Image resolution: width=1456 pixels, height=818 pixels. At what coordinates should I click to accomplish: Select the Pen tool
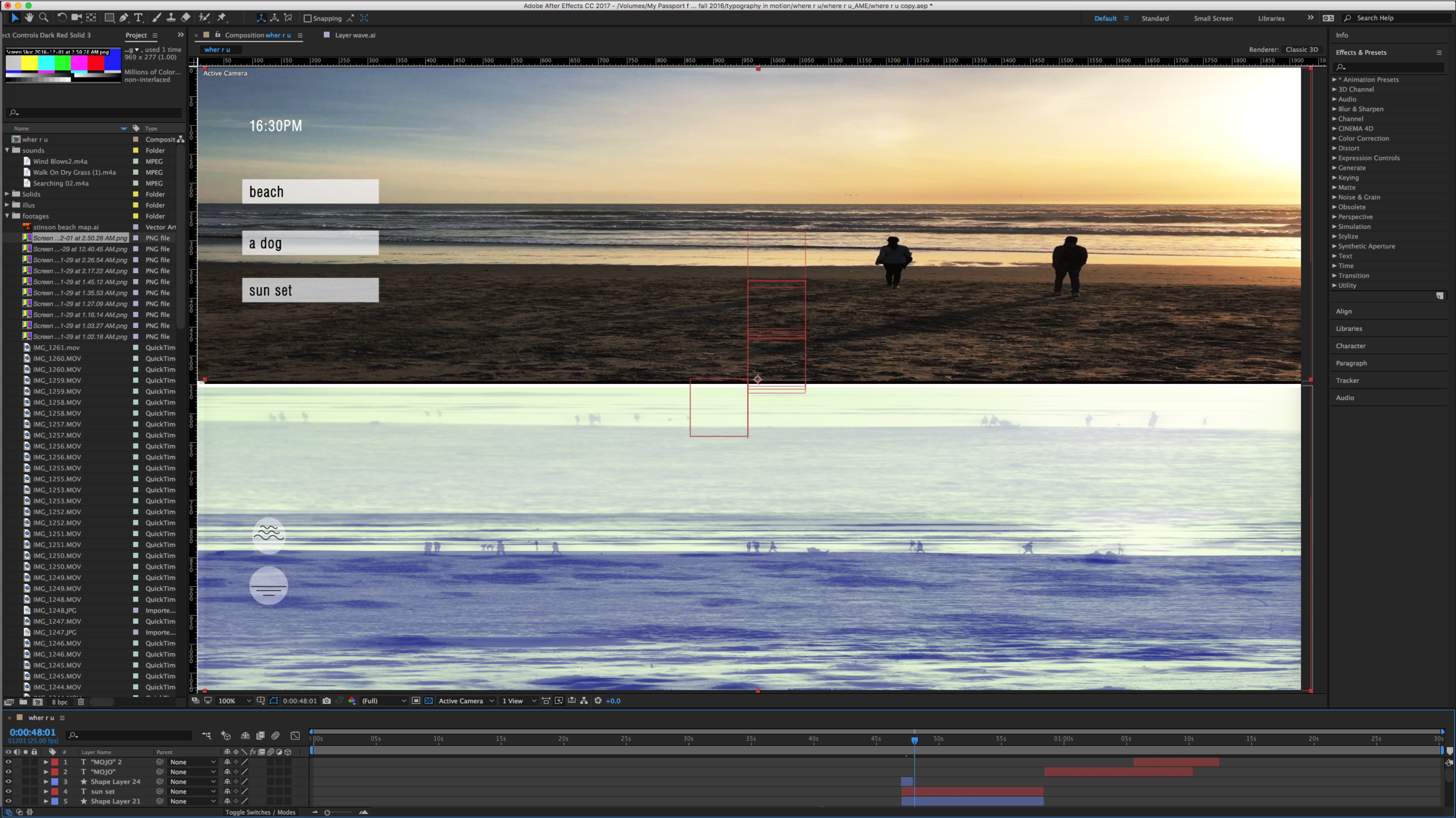point(124,18)
